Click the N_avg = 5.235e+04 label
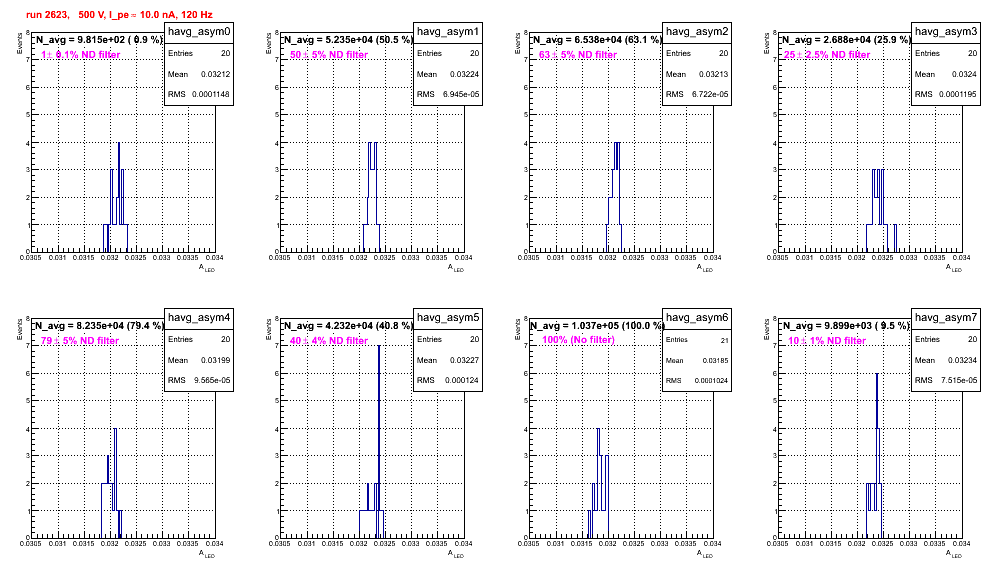 click(348, 40)
